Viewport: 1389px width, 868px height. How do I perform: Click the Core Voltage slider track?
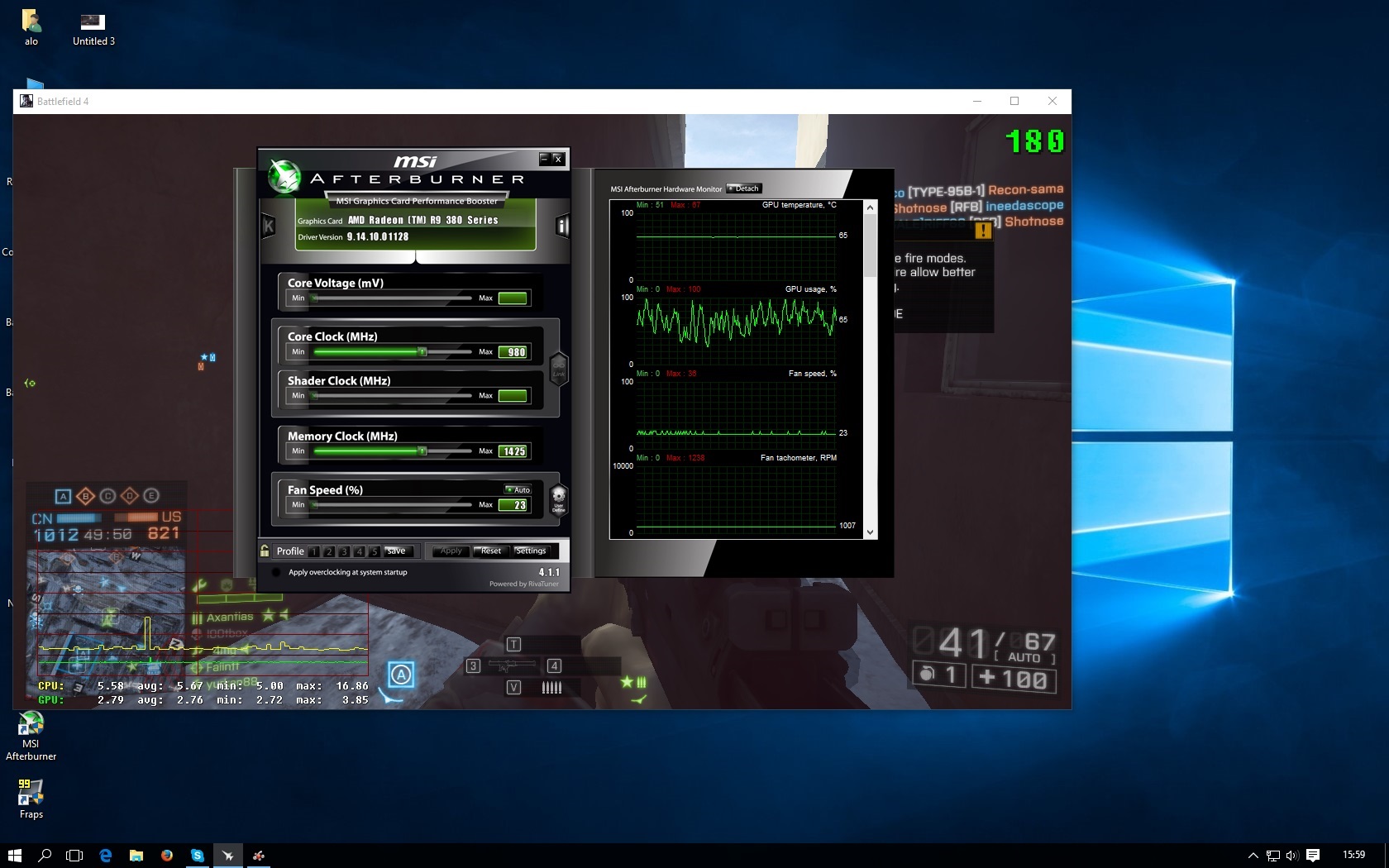tap(392, 298)
